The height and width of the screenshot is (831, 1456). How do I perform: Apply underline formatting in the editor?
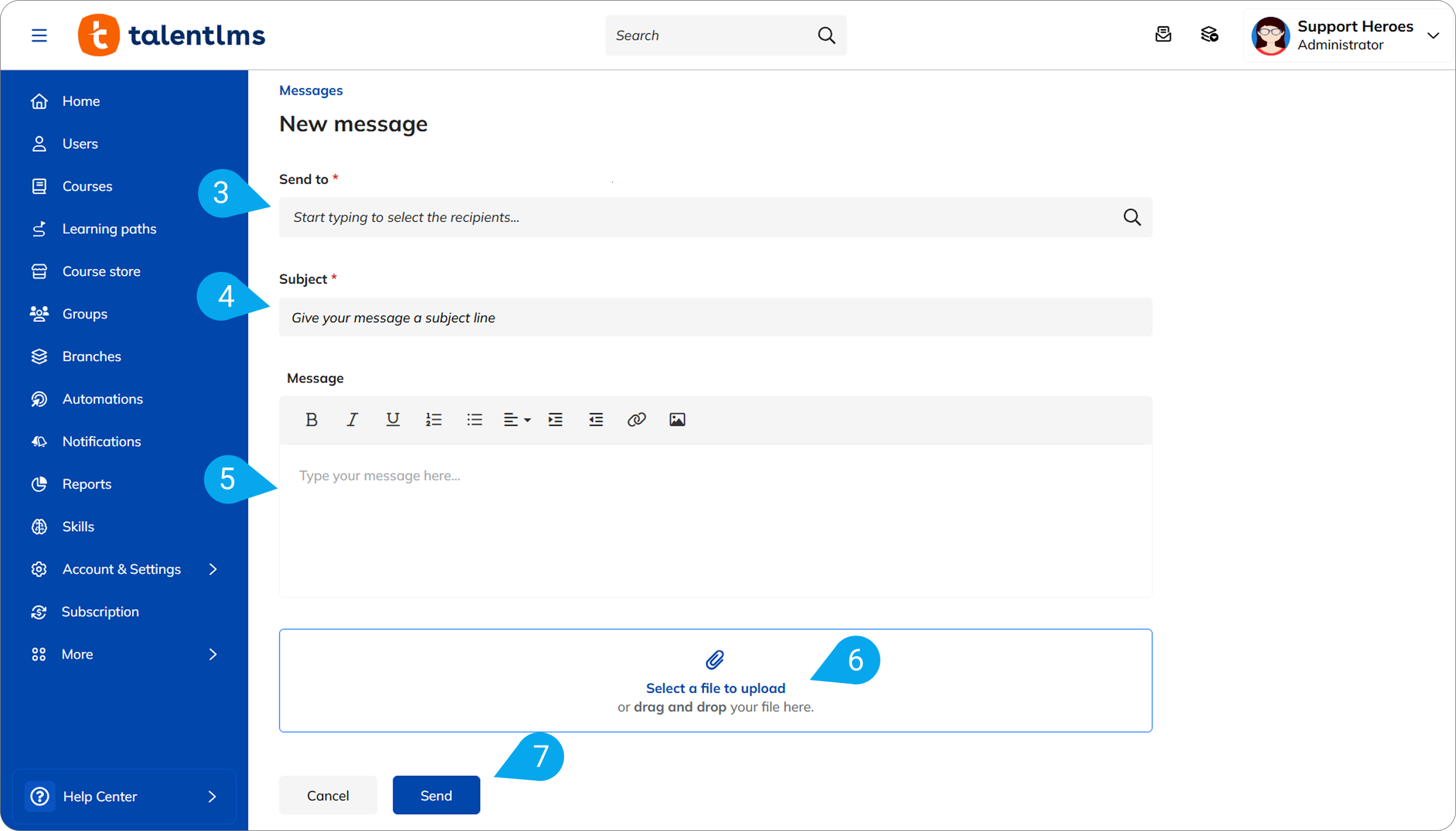[393, 419]
